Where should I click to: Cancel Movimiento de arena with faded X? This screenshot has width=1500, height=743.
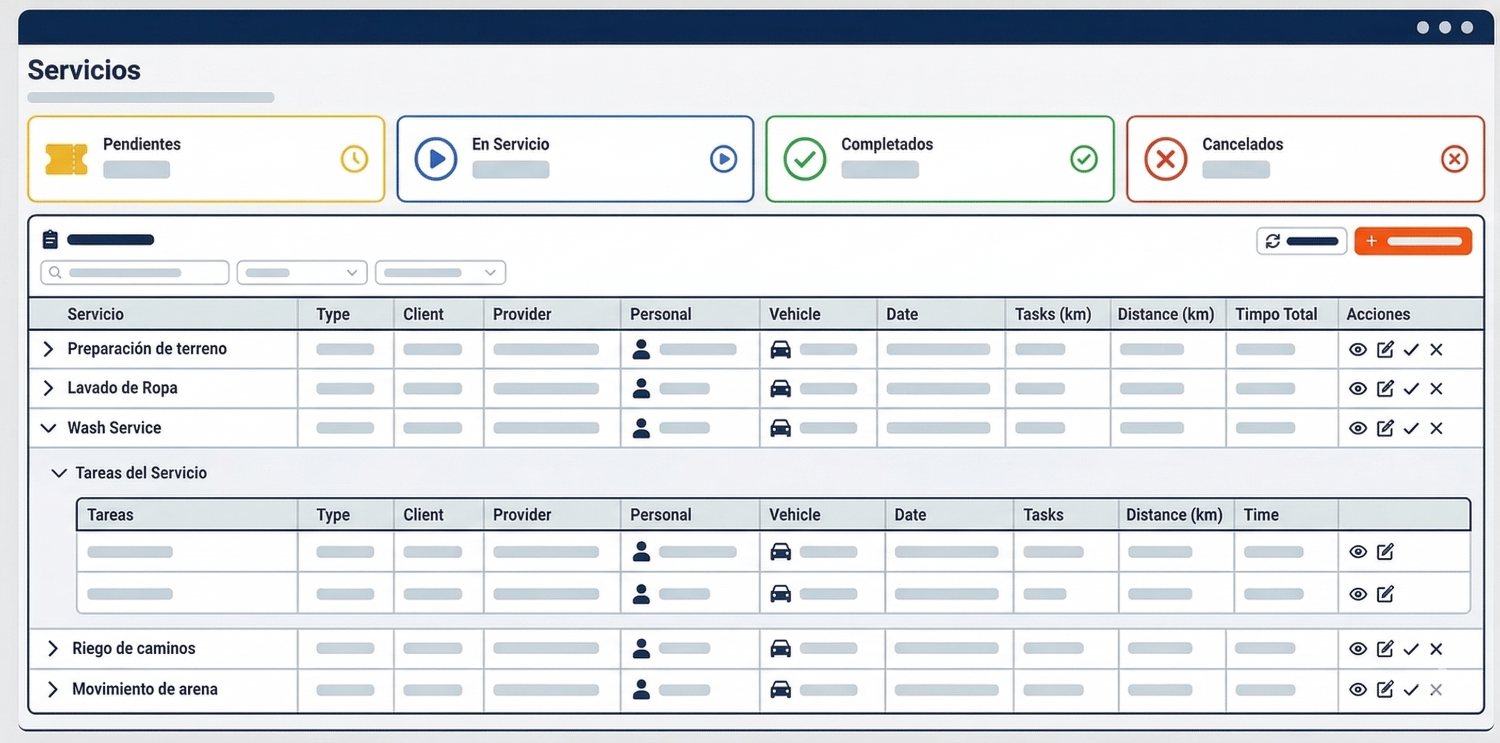click(x=1437, y=689)
